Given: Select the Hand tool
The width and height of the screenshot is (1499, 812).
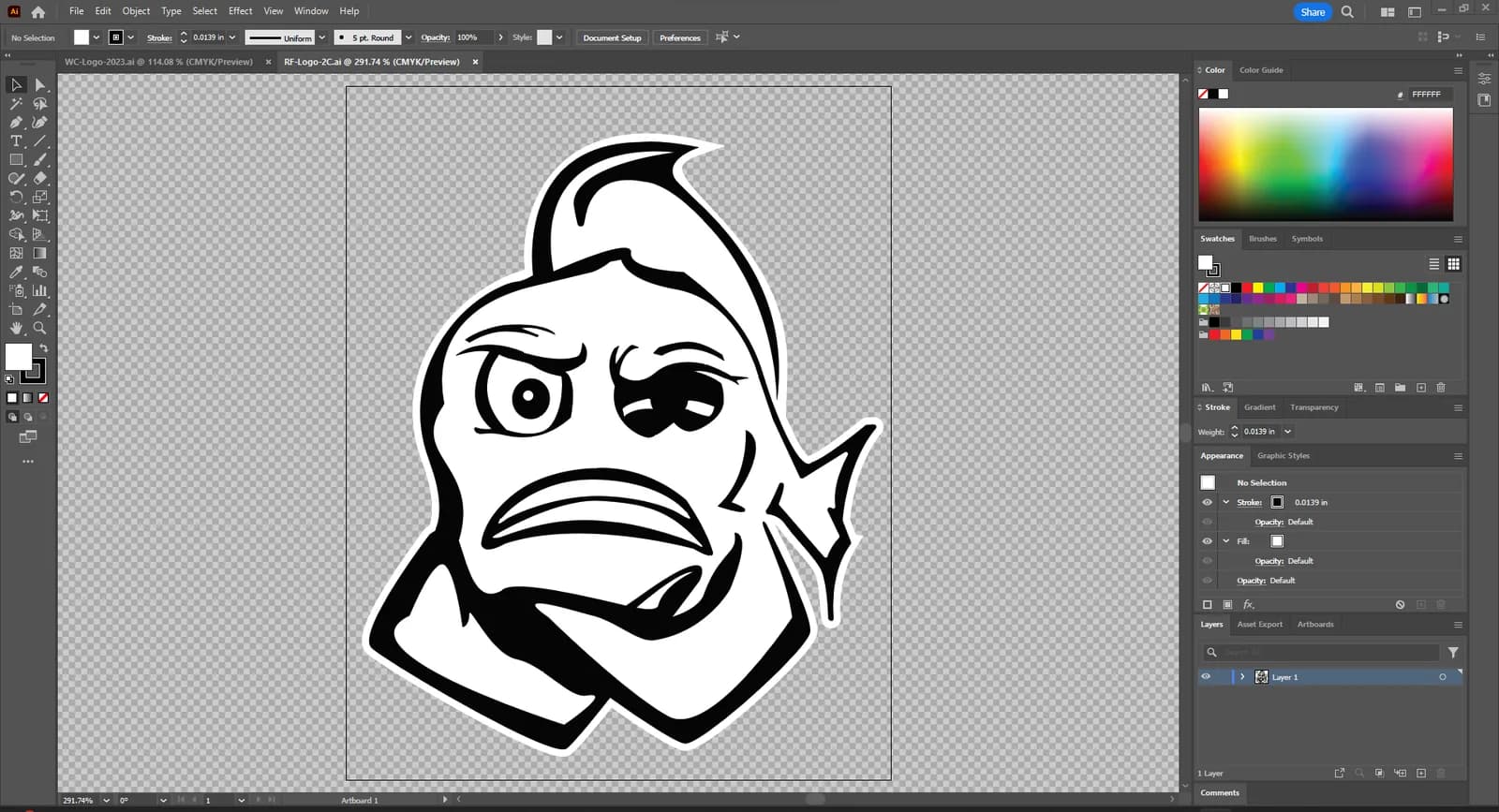Looking at the screenshot, I should (x=16, y=328).
